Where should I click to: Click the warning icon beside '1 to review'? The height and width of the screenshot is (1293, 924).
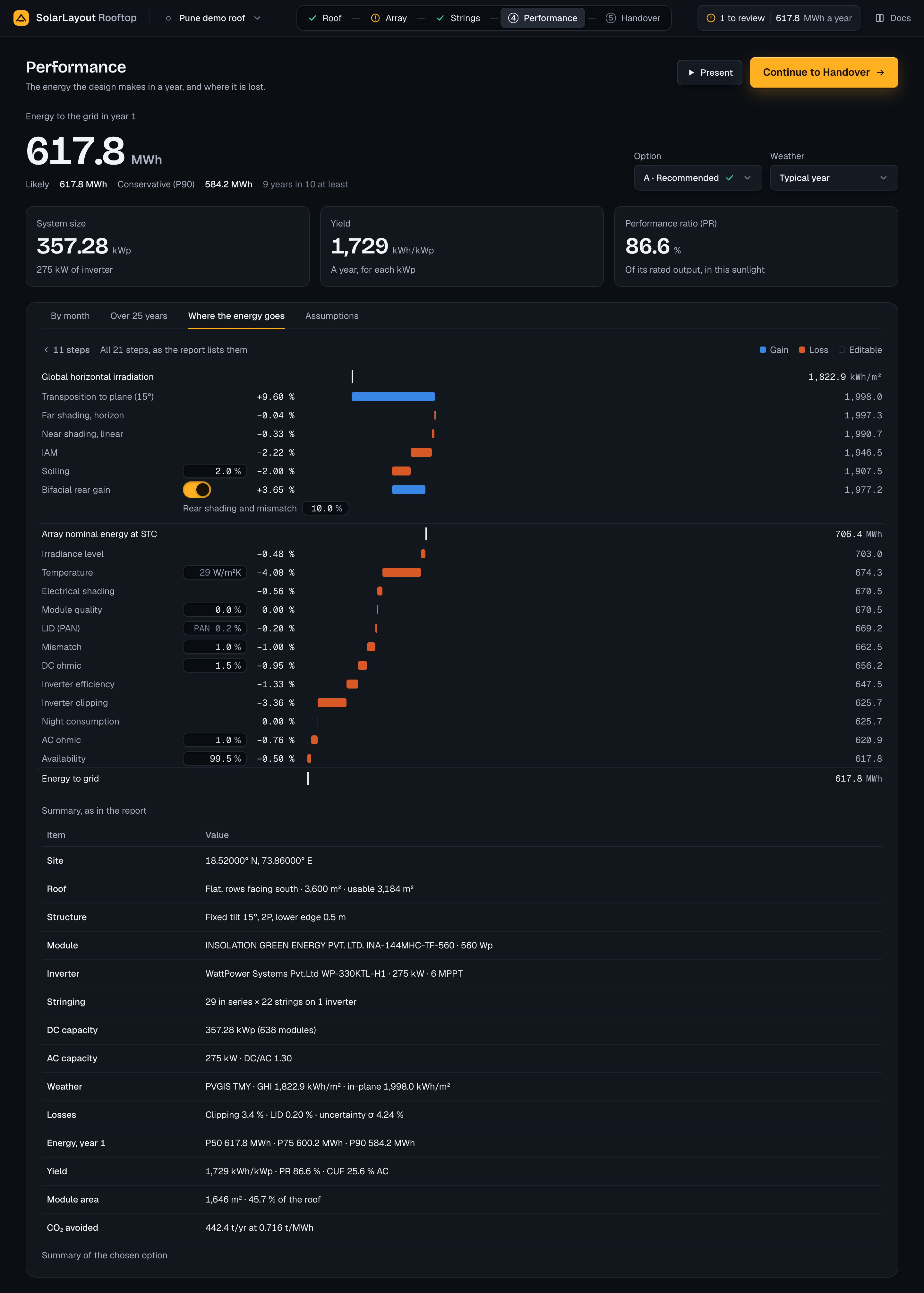coord(711,18)
